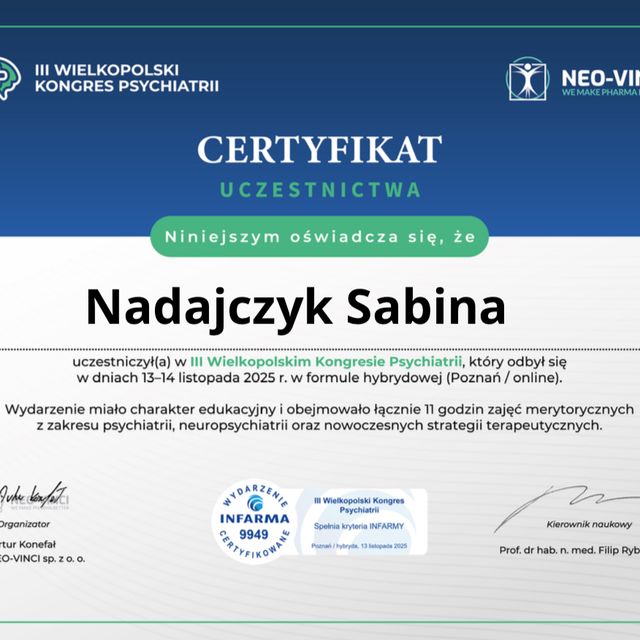Viewport: 640px width, 640px height.
Task: Click the Kierownik naukowy signature
Action: coord(567,507)
